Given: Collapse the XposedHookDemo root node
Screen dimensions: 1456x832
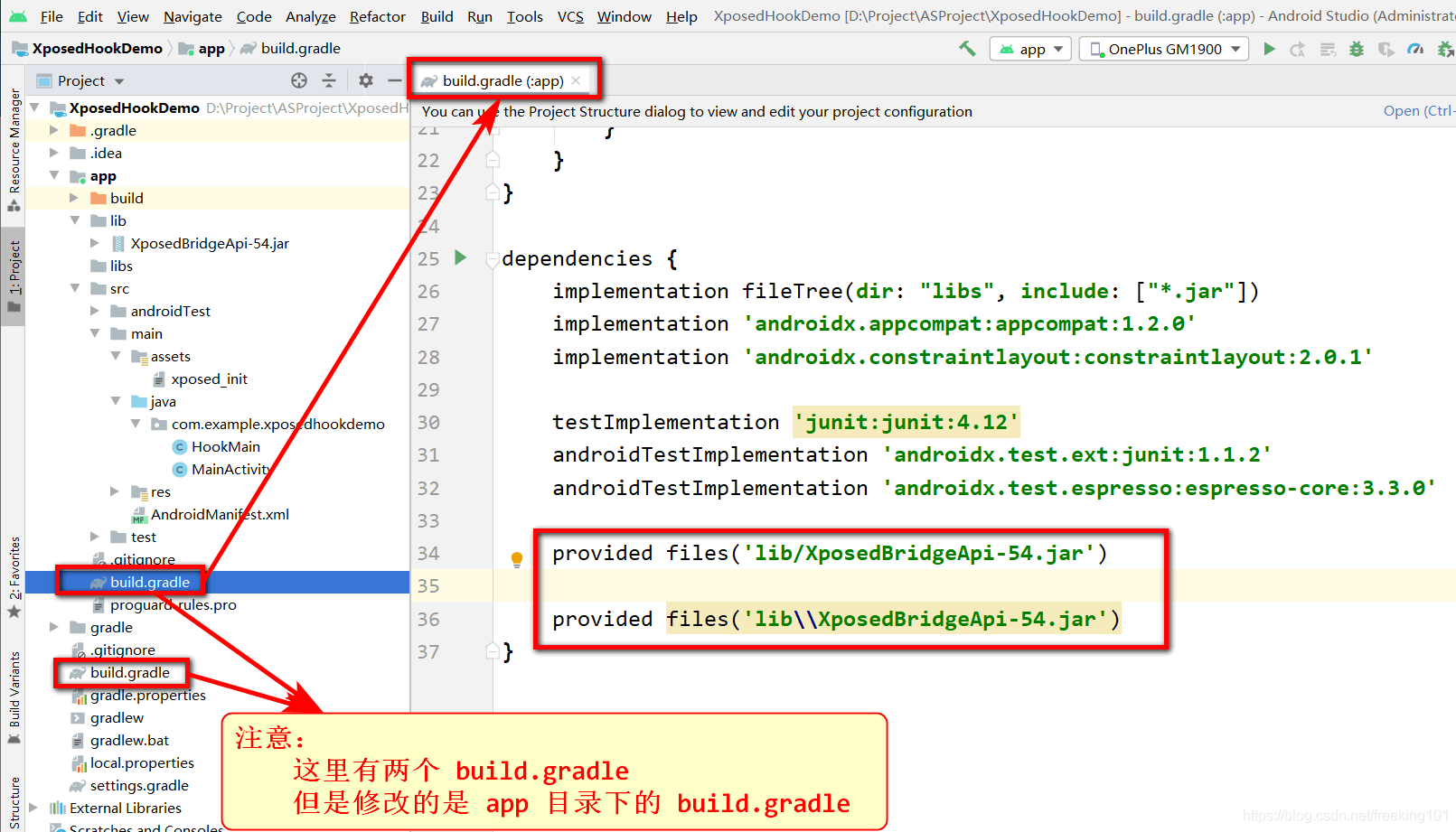Looking at the screenshot, I should point(35,108).
